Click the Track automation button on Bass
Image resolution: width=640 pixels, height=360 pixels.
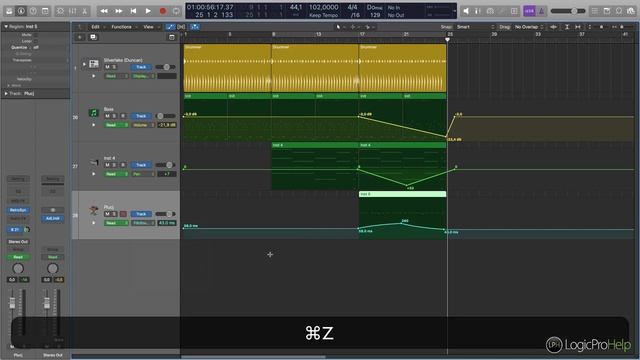coord(141,116)
